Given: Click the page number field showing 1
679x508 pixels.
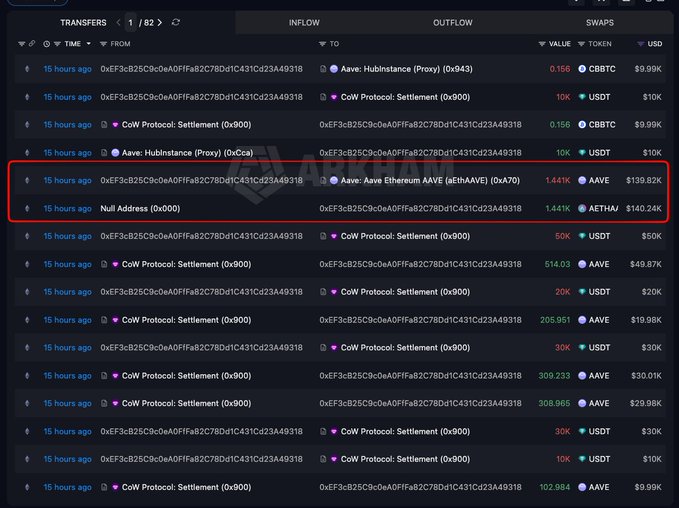Looking at the screenshot, I should click(130, 23).
